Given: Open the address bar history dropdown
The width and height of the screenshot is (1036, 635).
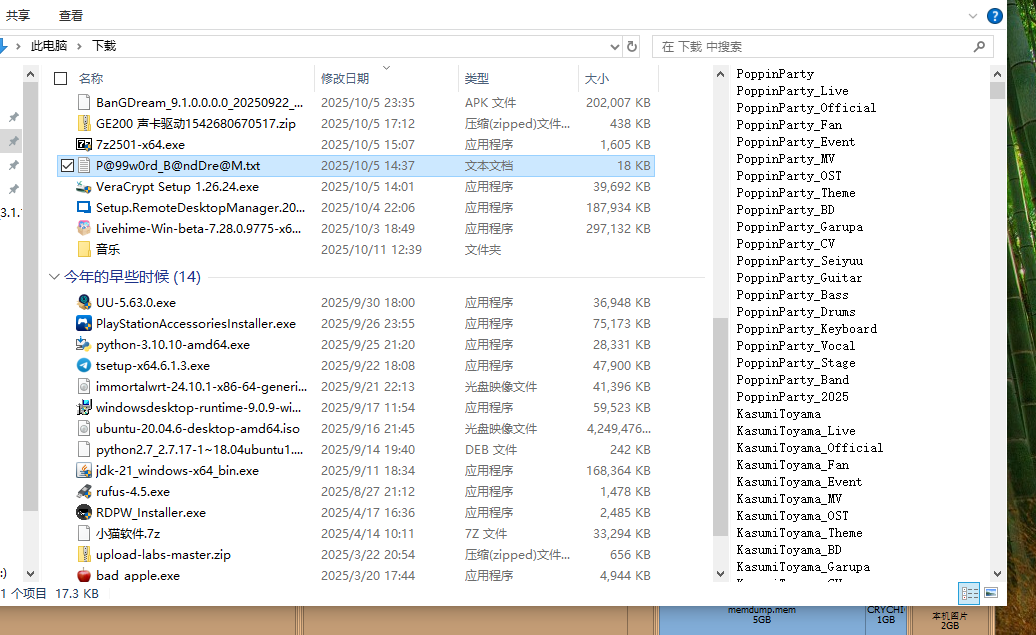Looking at the screenshot, I should tap(615, 46).
